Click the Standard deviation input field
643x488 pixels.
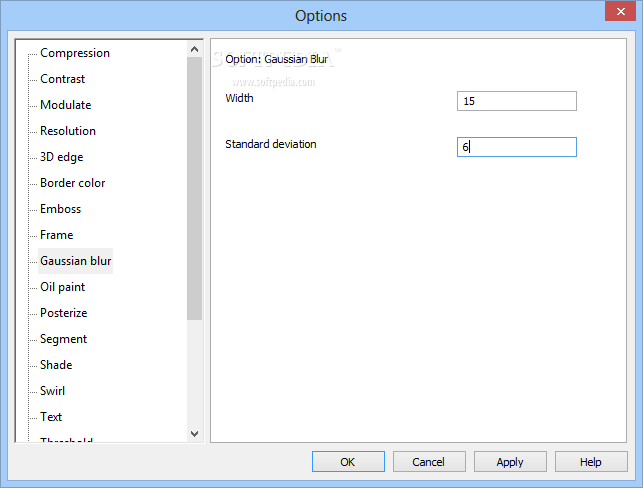pyautogui.click(x=517, y=147)
